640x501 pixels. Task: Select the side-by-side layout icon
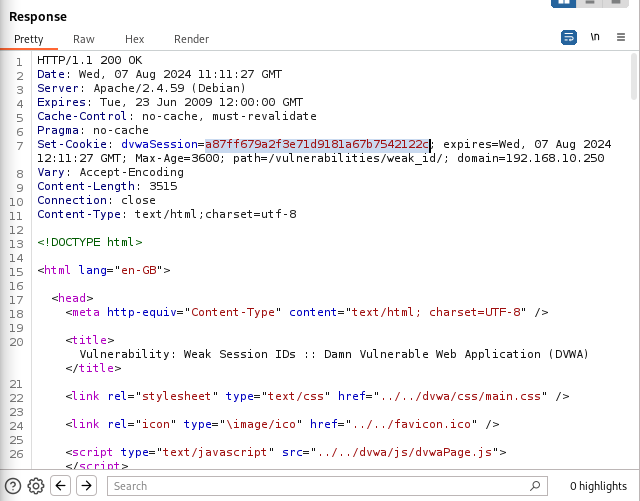(x=563, y=2)
